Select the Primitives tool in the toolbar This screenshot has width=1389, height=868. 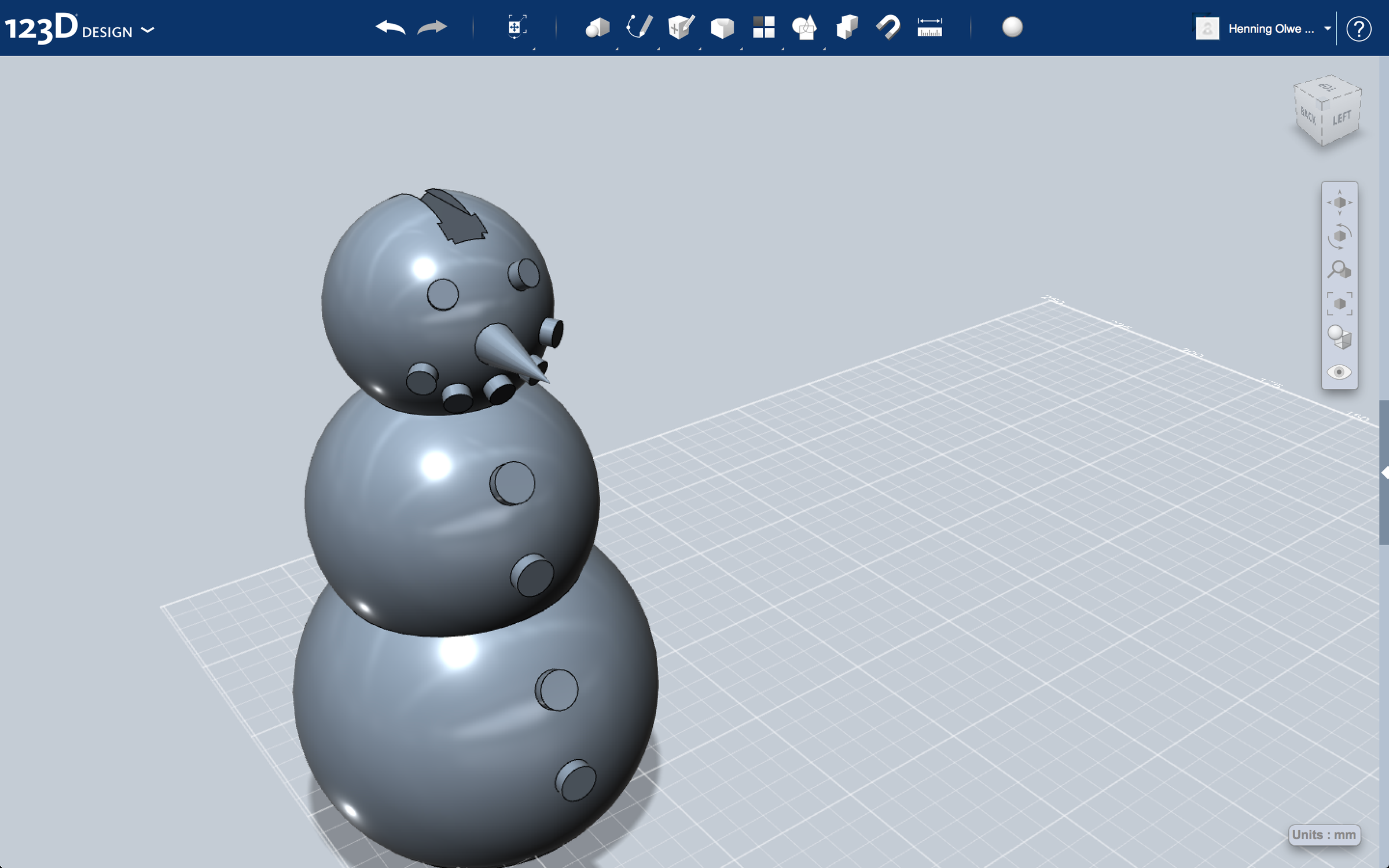tap(599, 28)
